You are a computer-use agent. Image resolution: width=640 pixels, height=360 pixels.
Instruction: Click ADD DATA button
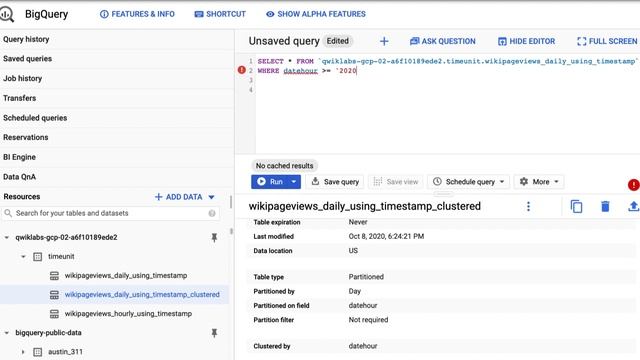coord(178,197)
